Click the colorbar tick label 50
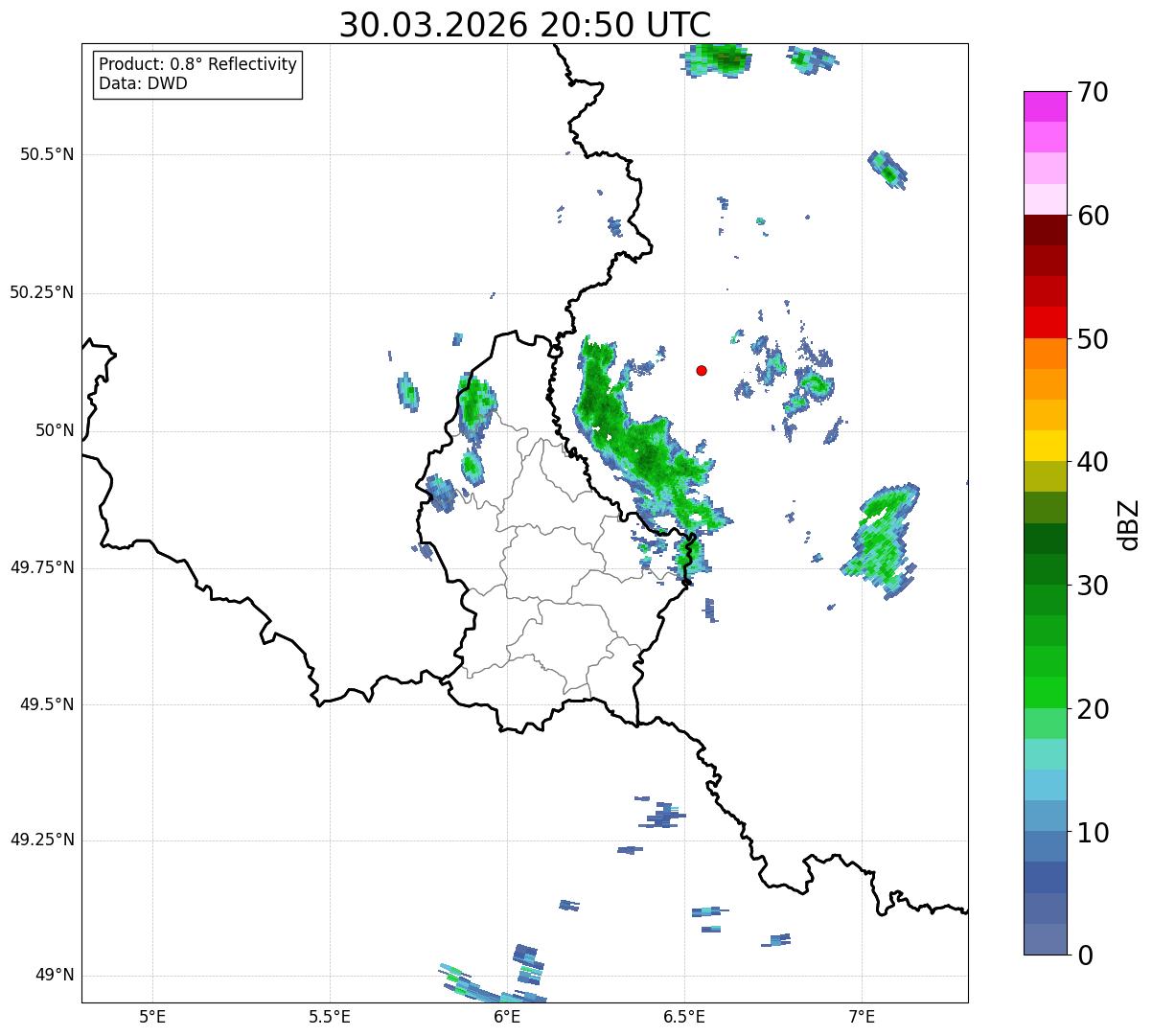 click(1093, 338)
